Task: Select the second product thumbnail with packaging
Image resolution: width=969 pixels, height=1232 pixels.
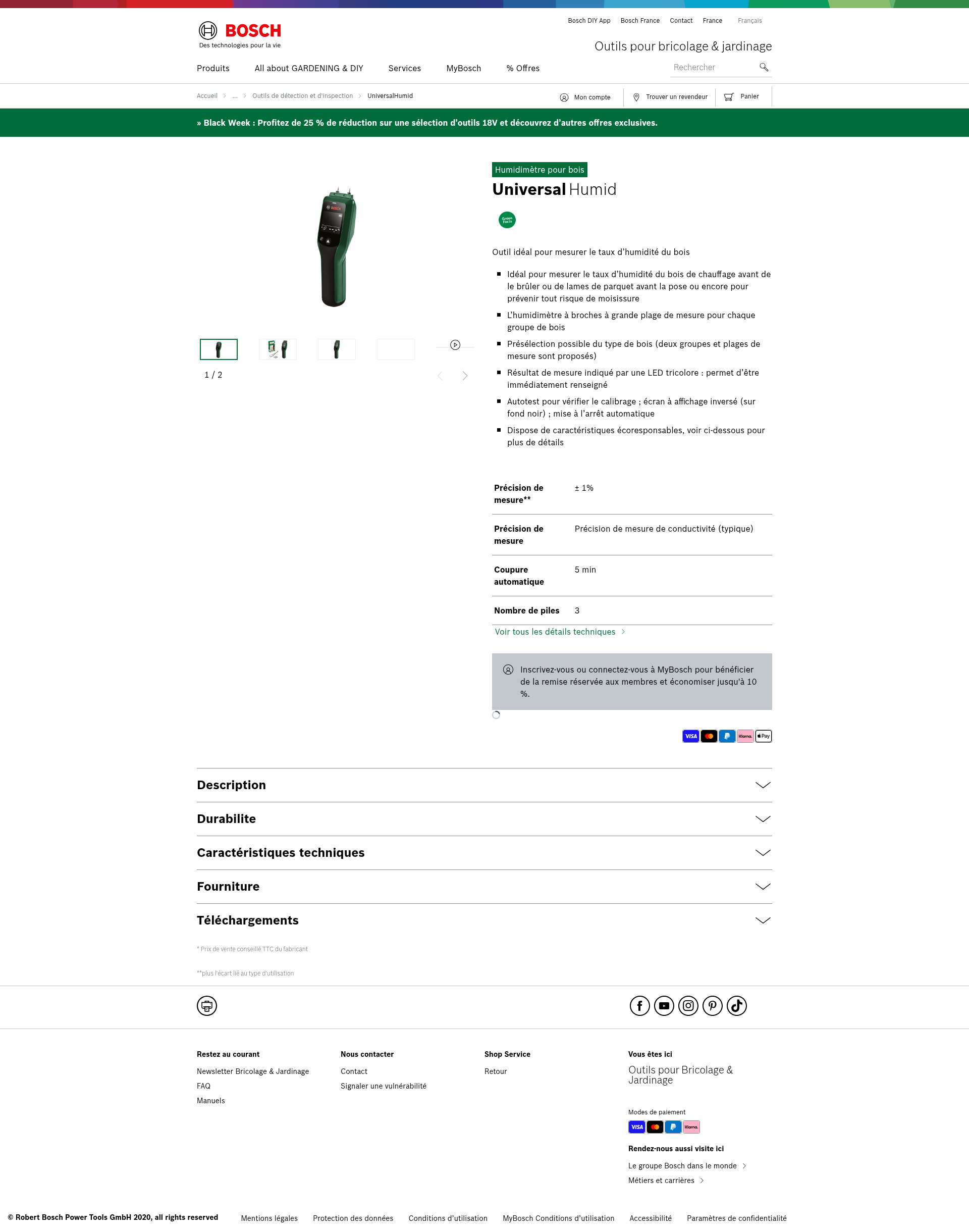Action: tap(278, 349)
